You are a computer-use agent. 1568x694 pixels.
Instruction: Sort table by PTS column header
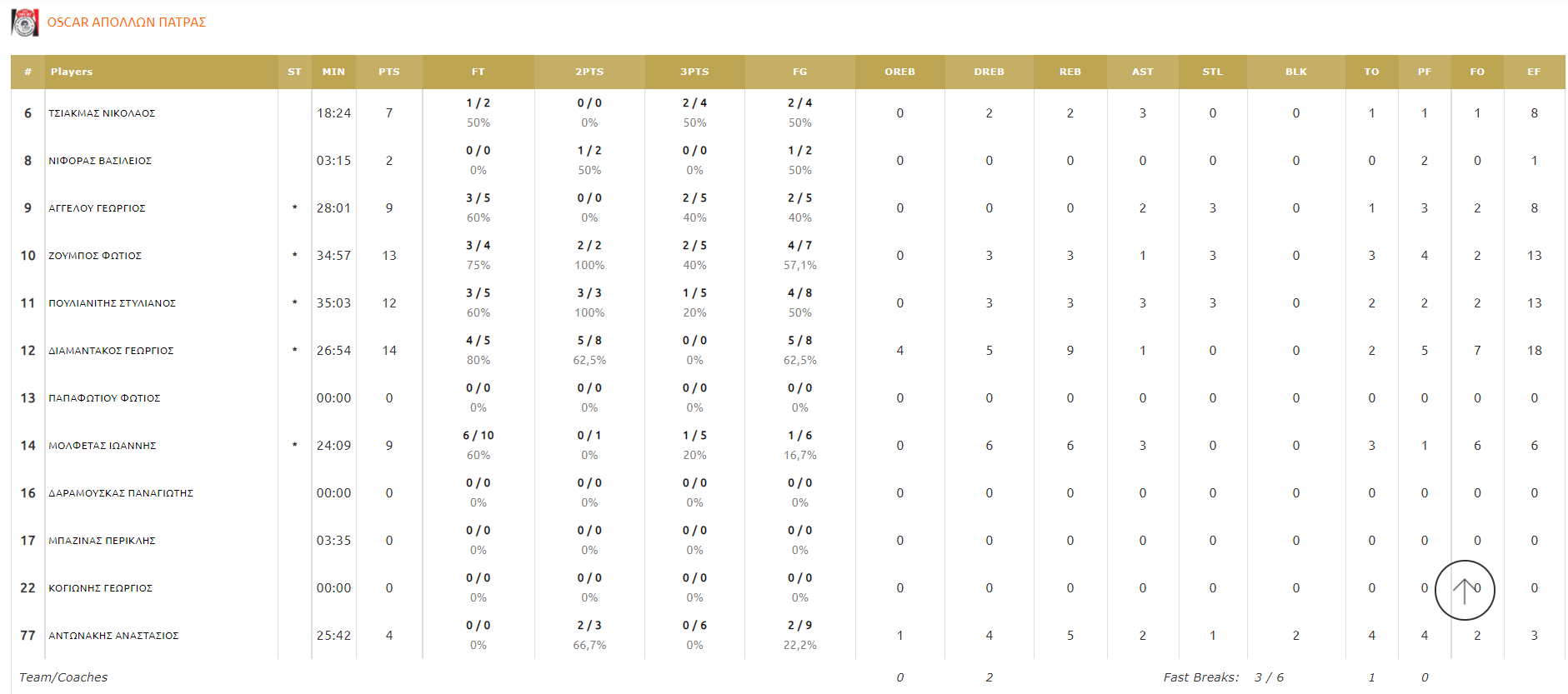(388, 72)
